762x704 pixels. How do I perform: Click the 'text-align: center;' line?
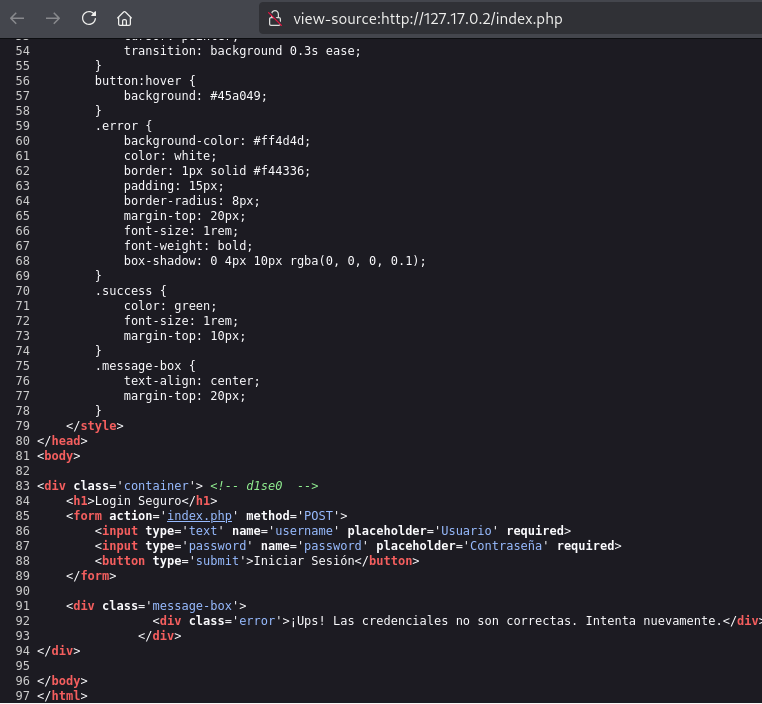(192, 381)
